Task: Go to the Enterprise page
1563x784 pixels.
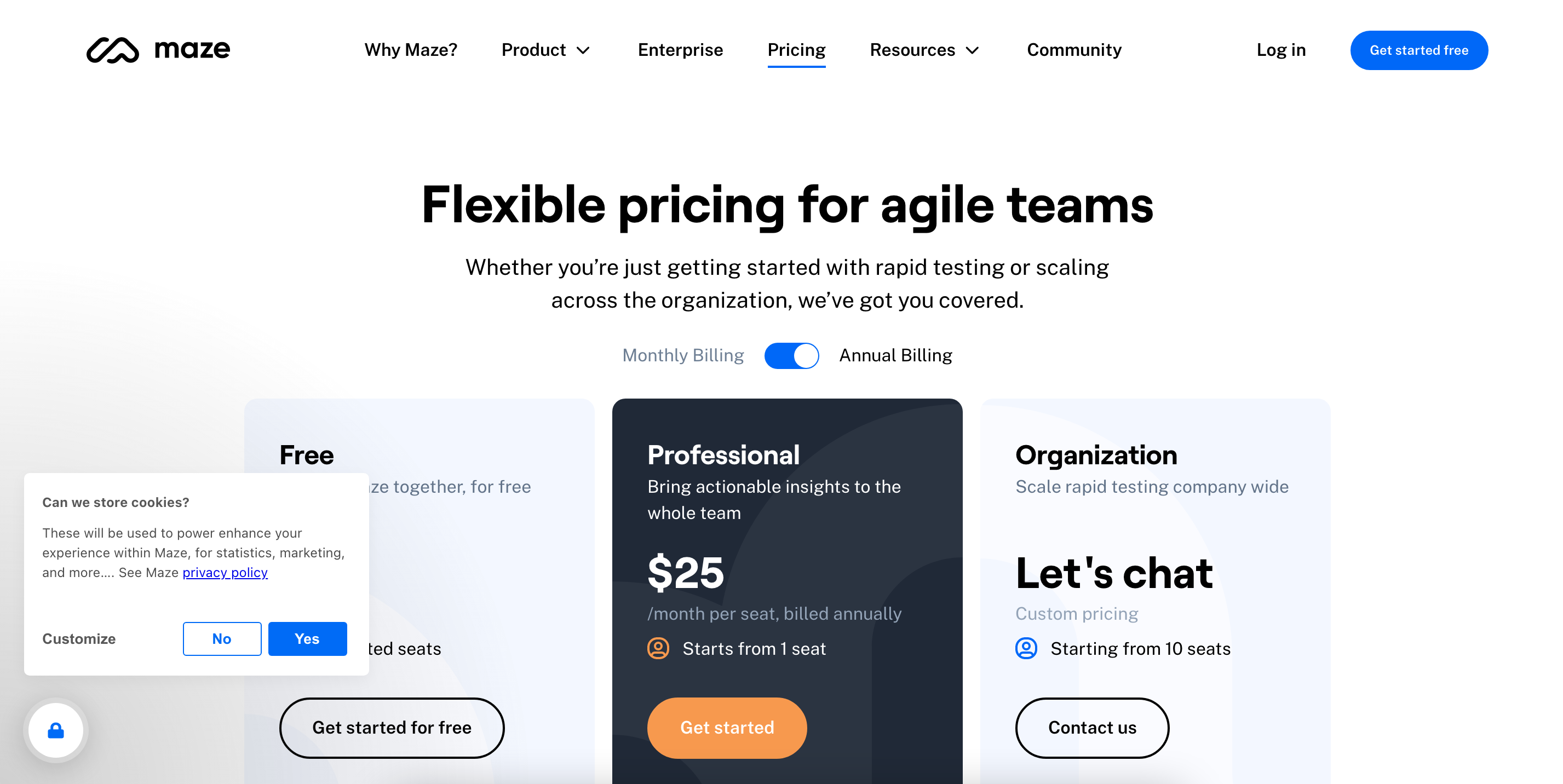Action: pos(680,50)
